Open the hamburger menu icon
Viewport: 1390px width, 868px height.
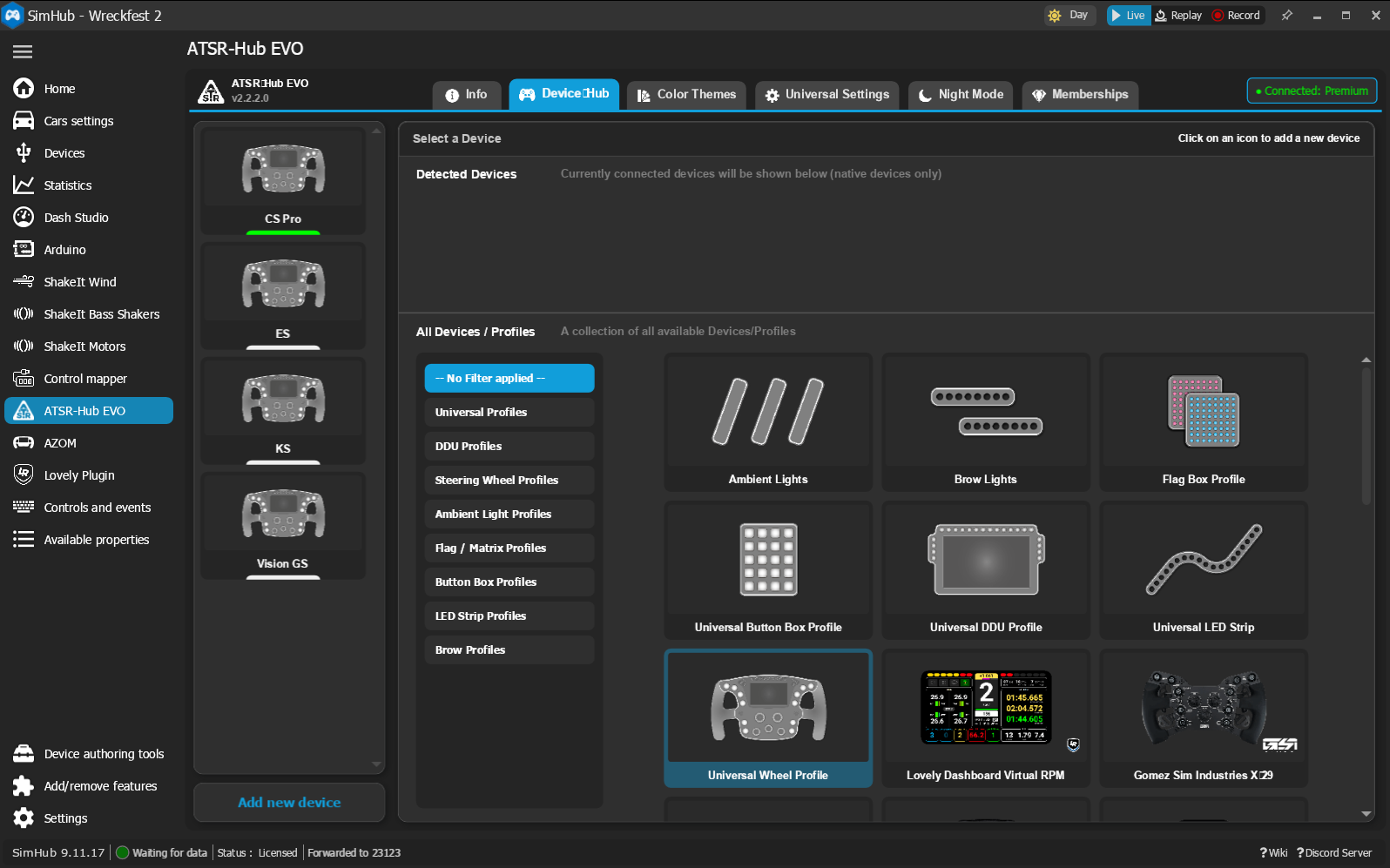point(23,52)
